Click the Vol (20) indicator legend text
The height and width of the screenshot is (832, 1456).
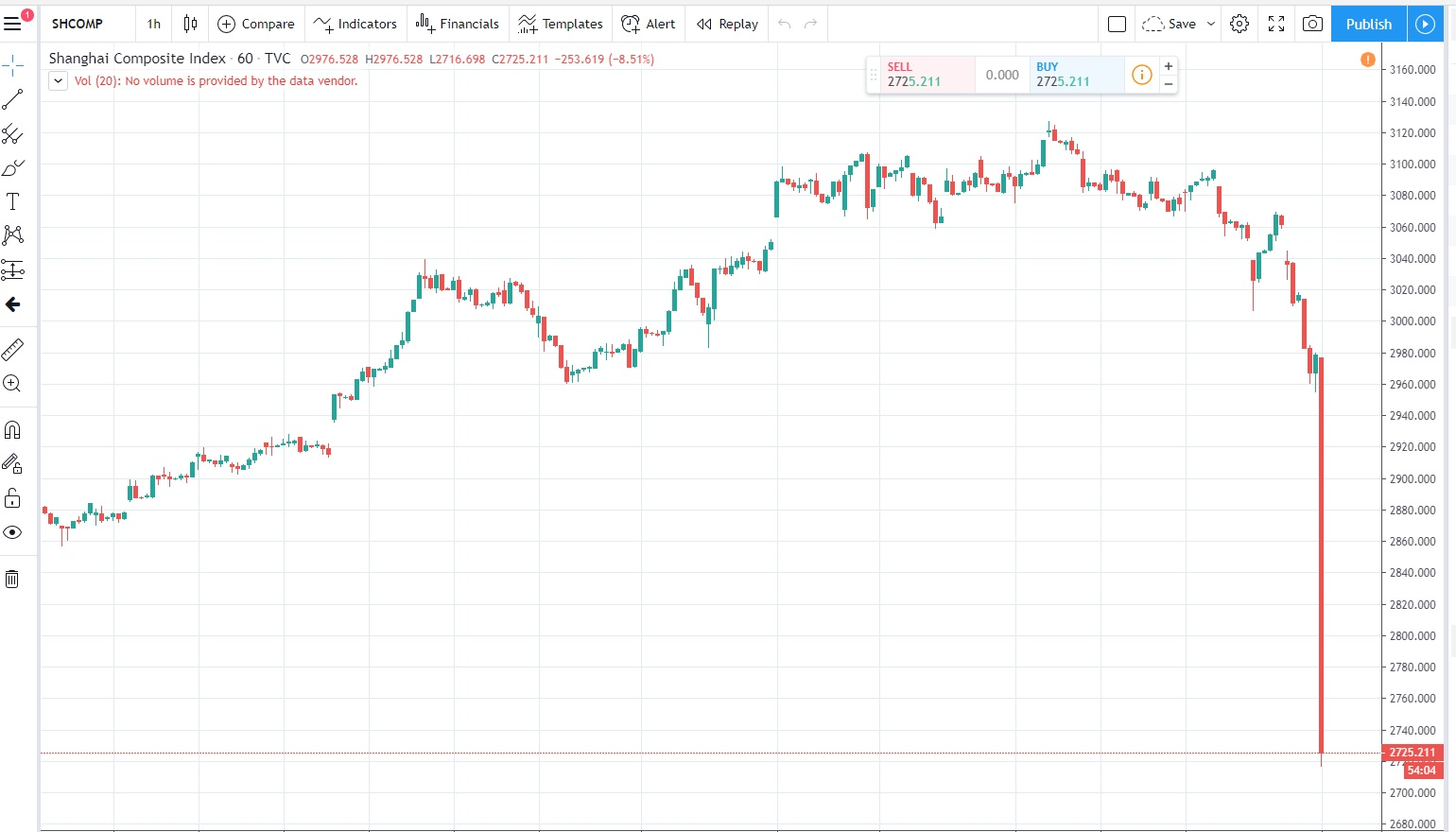click(x=216, y=81)
